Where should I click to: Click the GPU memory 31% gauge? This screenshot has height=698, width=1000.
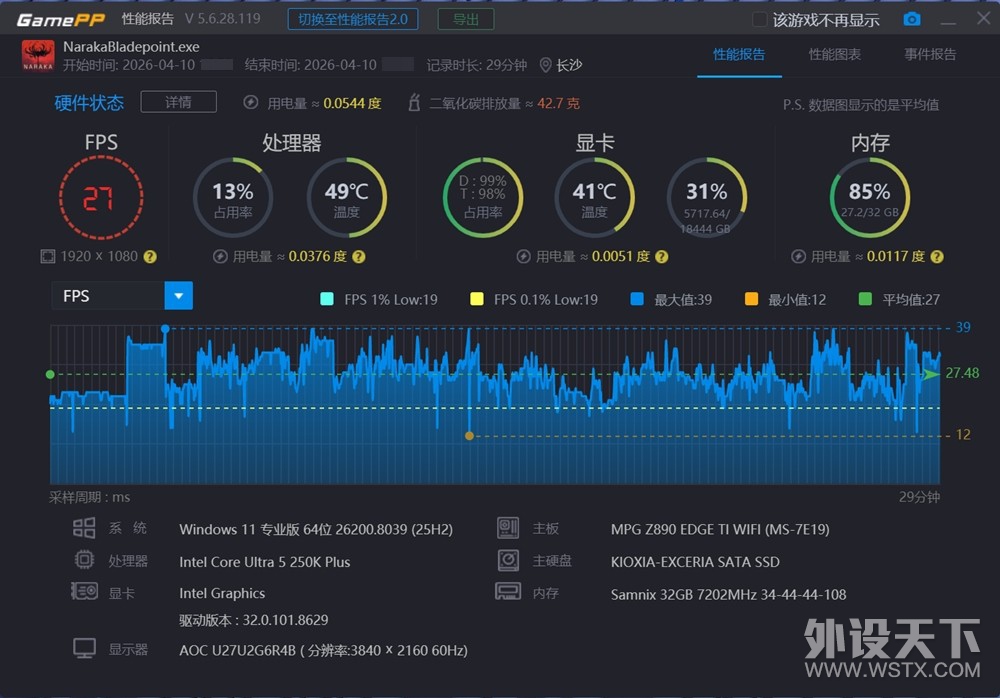(x=707, y=198)
